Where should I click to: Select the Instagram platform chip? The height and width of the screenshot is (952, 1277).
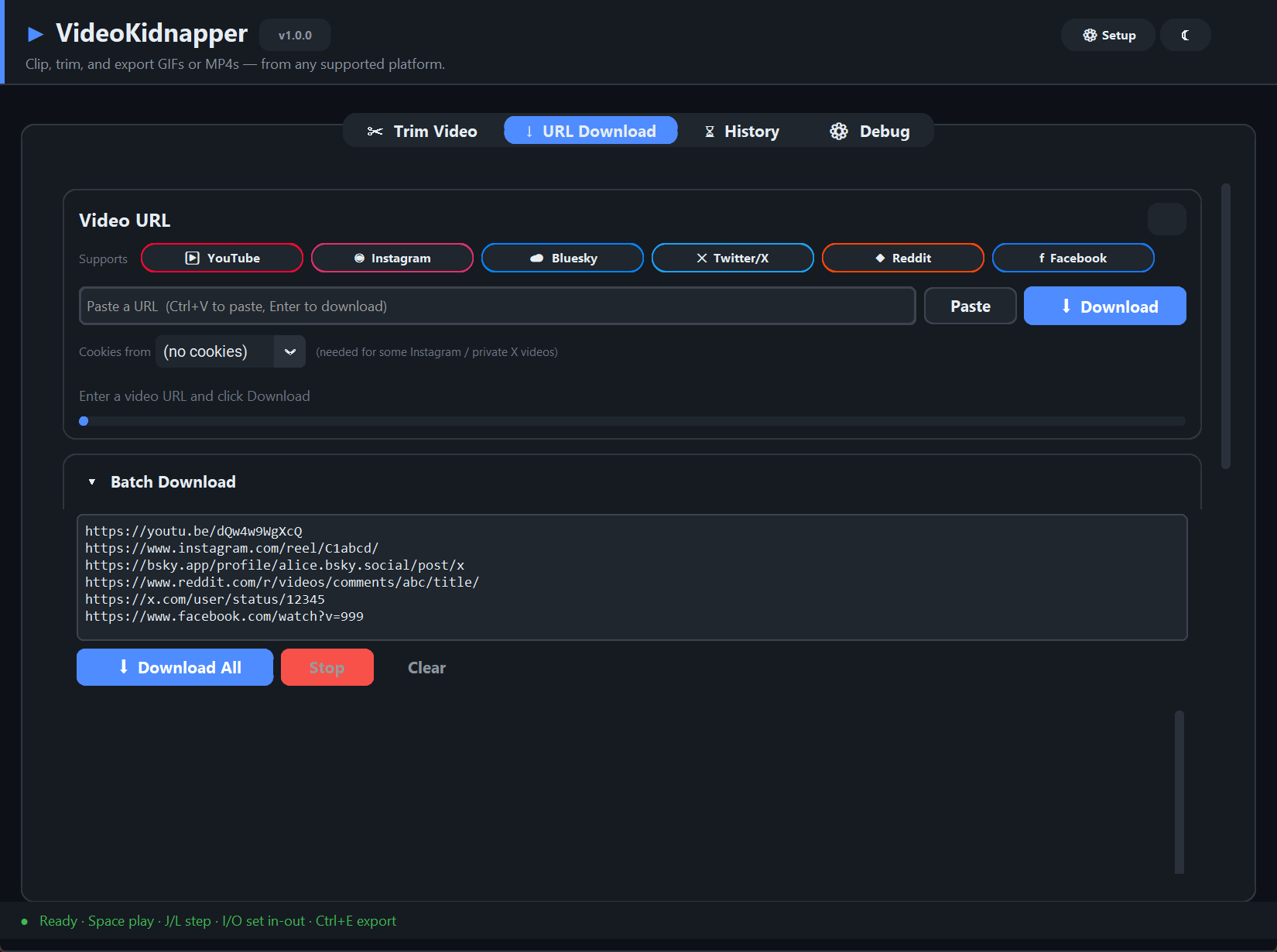pos(392,258)
